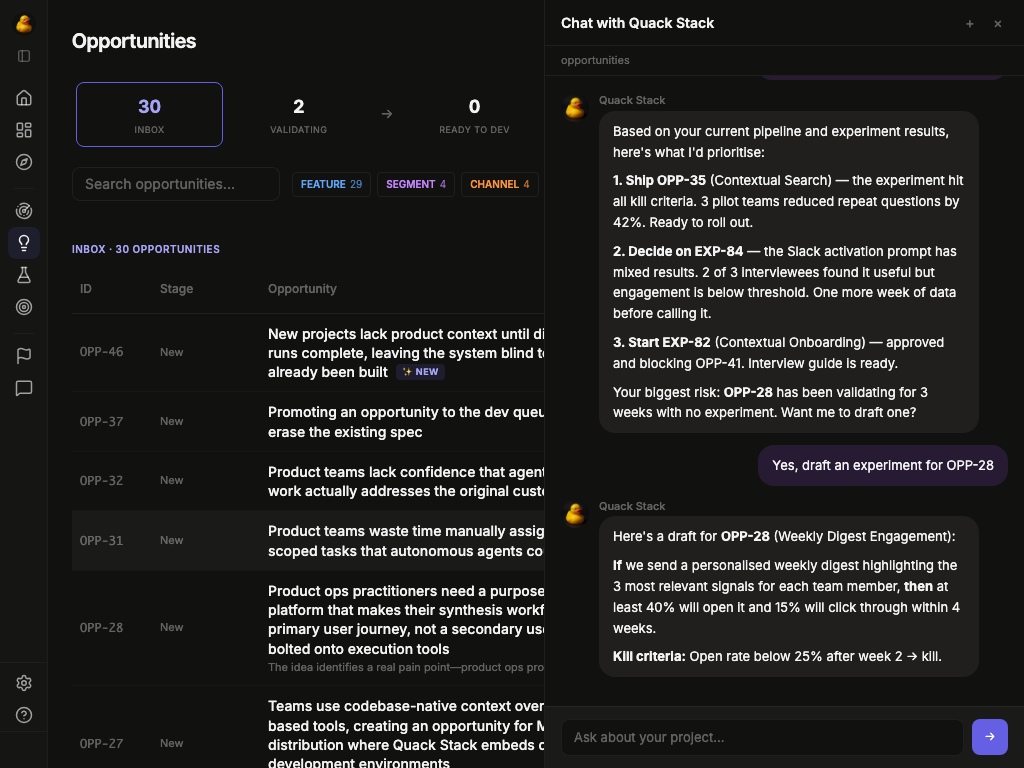Open the dashboard grid icon in sidebar
The width and height of the screenshot is (1024, 768).
pyautogui.click(x=24, y=129)
